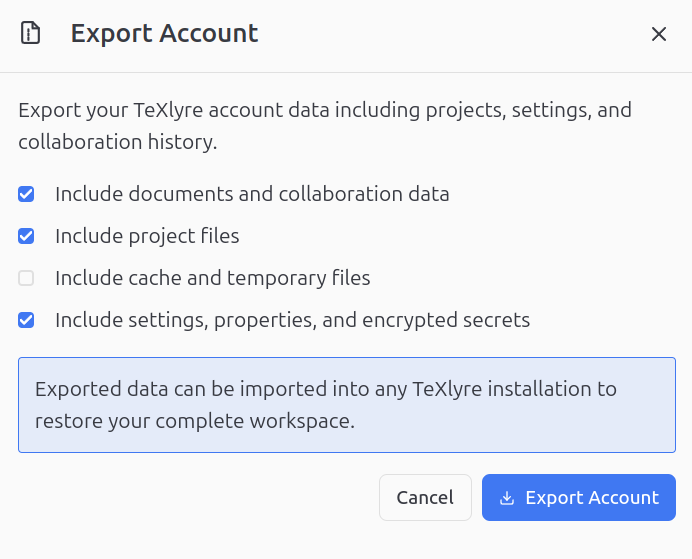
Task: Close the Export Account dialog with X
Action: (659, 34)
